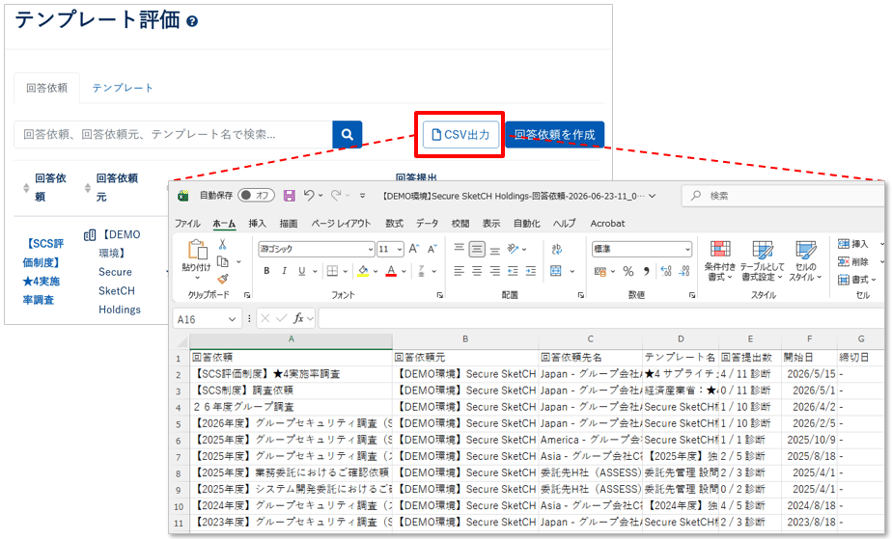Click the Paste clipboard icon
The height and width of the screenshot is (539, 892).
pos(197,249)
